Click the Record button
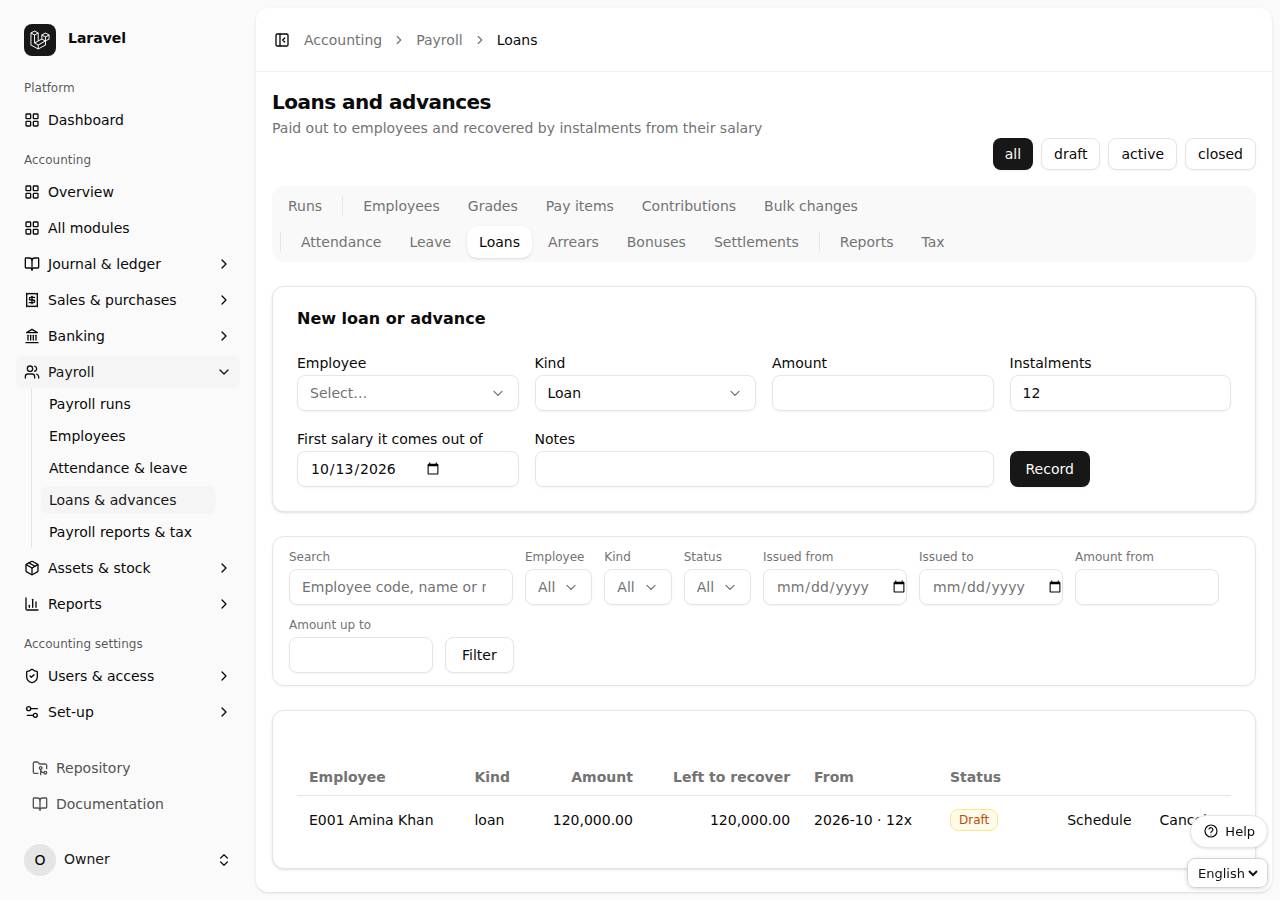Viewport: 1280px width, 900px height. click(1050, 469)
